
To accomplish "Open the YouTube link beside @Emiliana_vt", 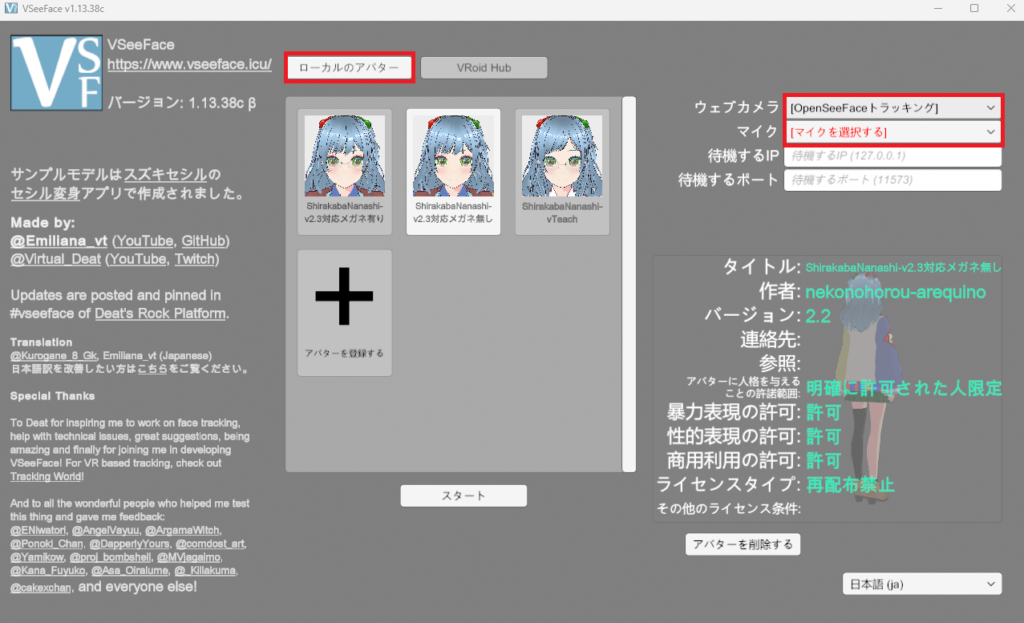I will (144, 241).
